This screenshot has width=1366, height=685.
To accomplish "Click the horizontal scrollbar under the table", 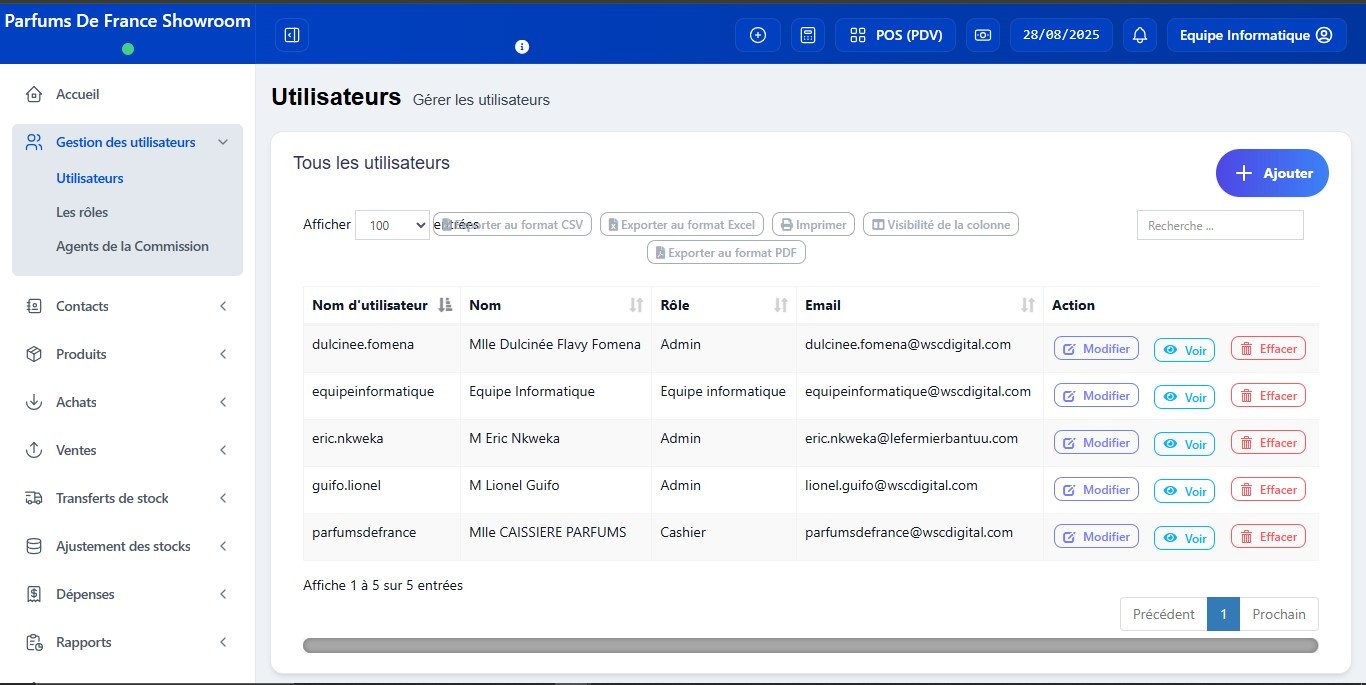I will 810,645.
